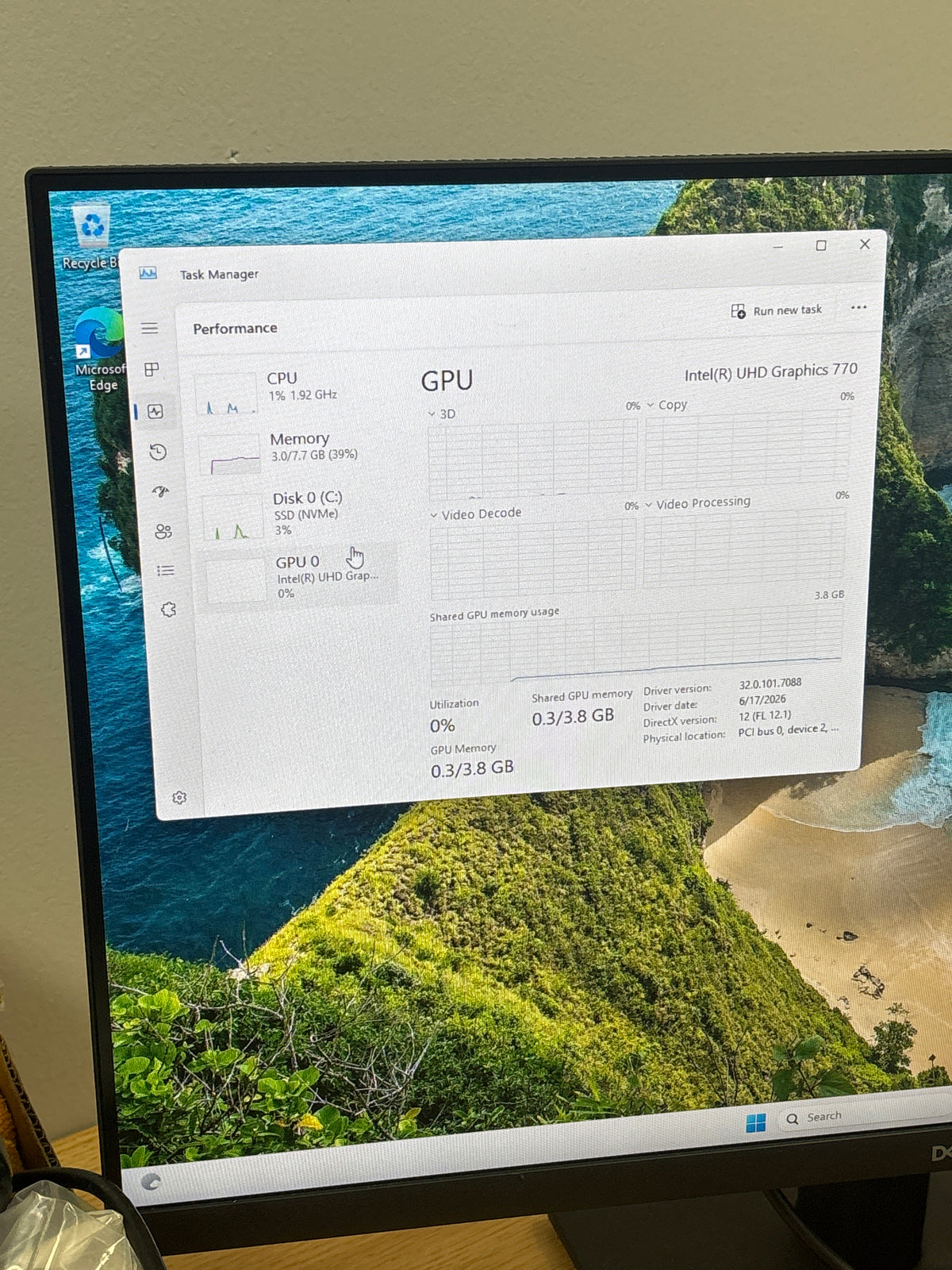Viewport: 952px width, 1270px height.
Task: Click the Performance page heading
Action: click(x=235, y=328)
